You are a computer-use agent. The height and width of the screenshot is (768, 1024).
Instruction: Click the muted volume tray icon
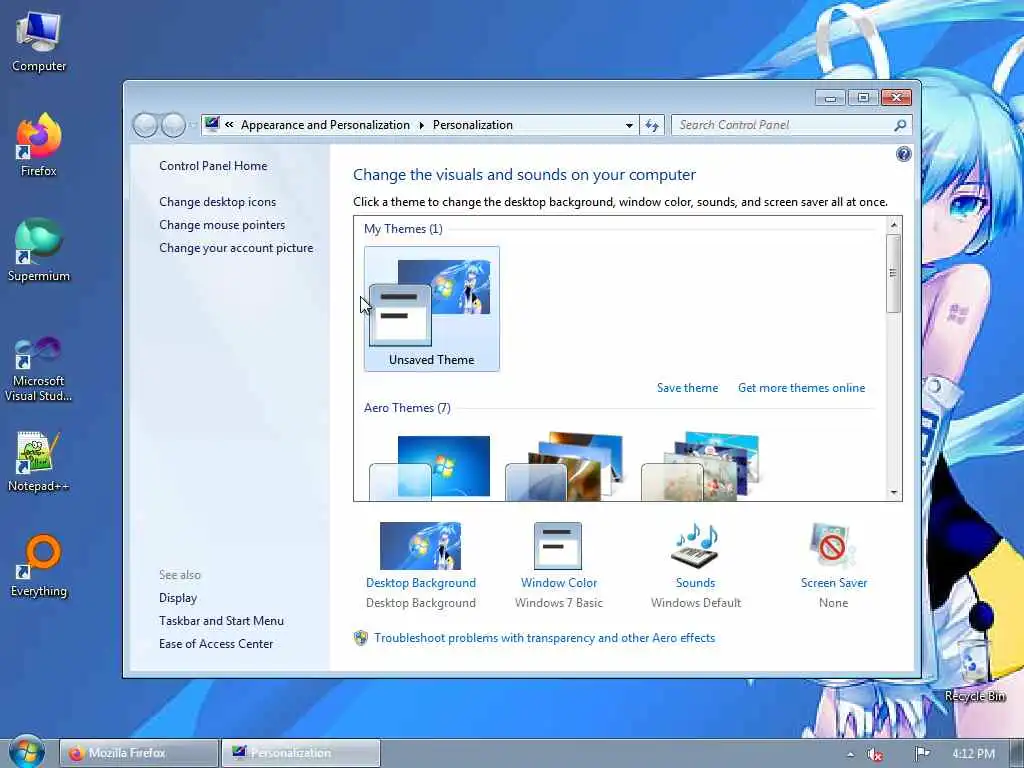[x=875, y=754]
